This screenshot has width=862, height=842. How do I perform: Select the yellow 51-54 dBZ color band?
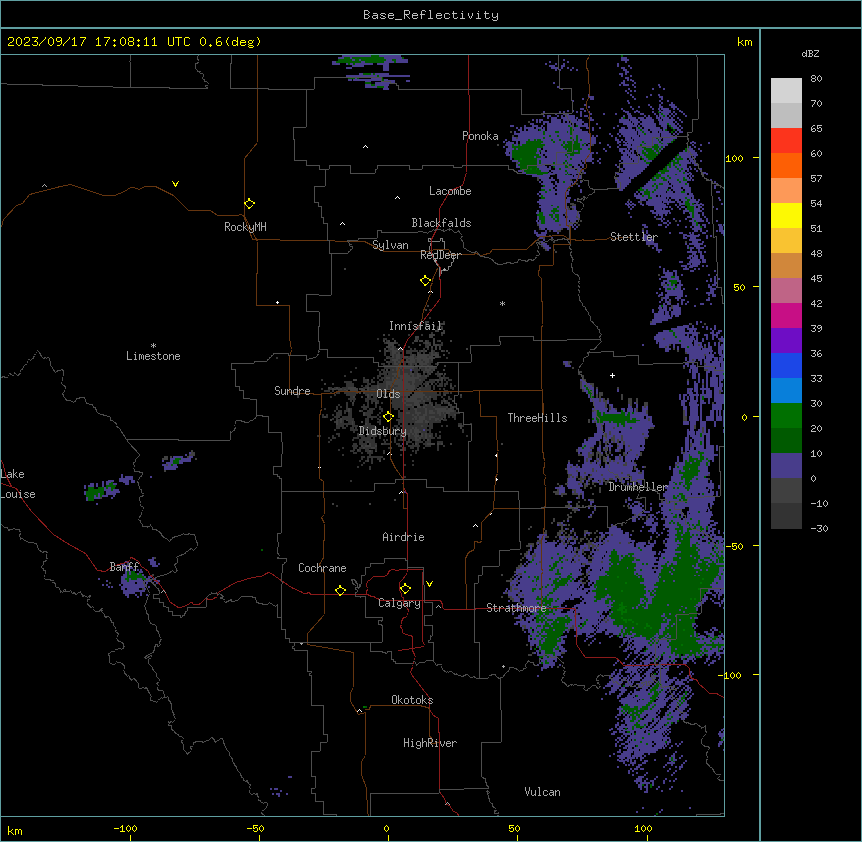[x=786, y=216]
